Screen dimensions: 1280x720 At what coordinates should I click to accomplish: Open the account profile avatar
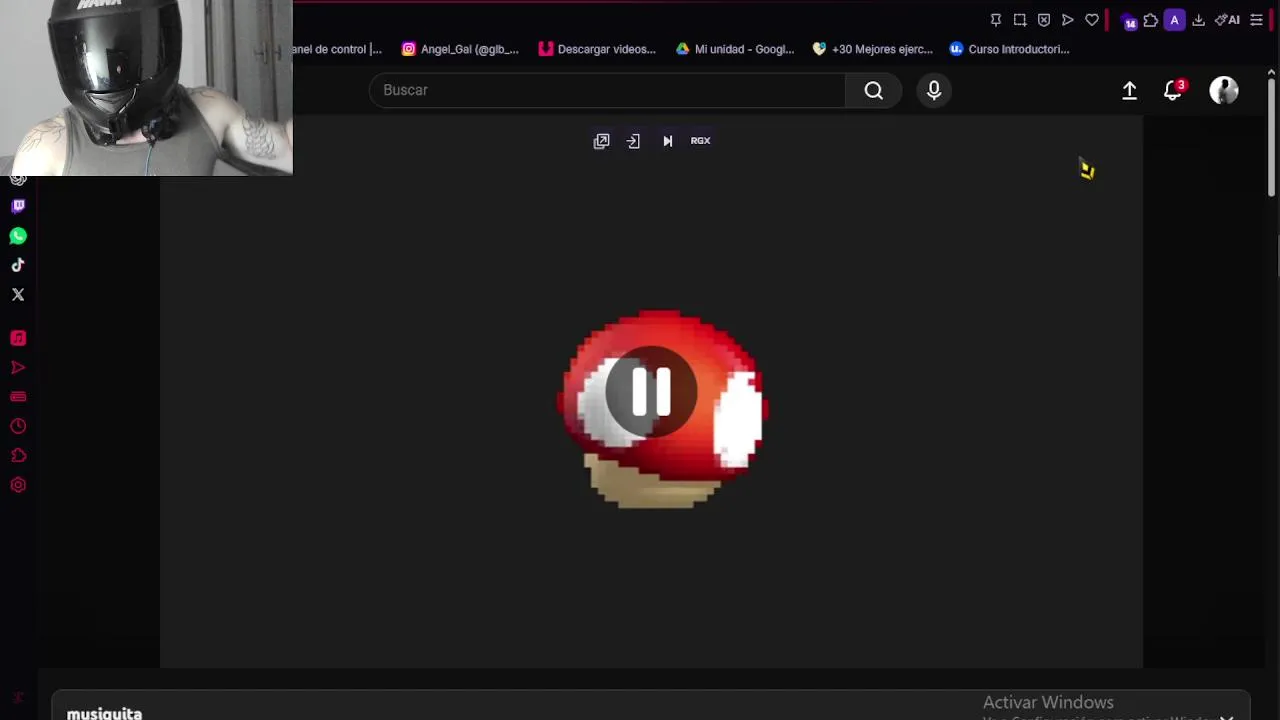tap(1224, 91)
